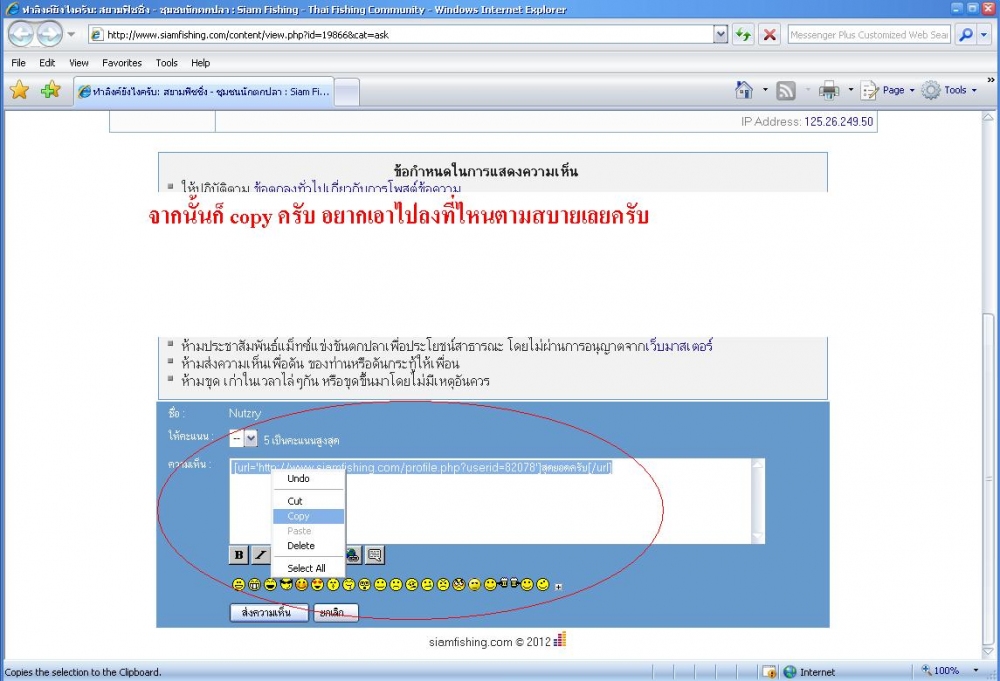Screen dimensions: 1000x681
Task: Insert the heart-eyes emoticon
Action: click(318, 584)
